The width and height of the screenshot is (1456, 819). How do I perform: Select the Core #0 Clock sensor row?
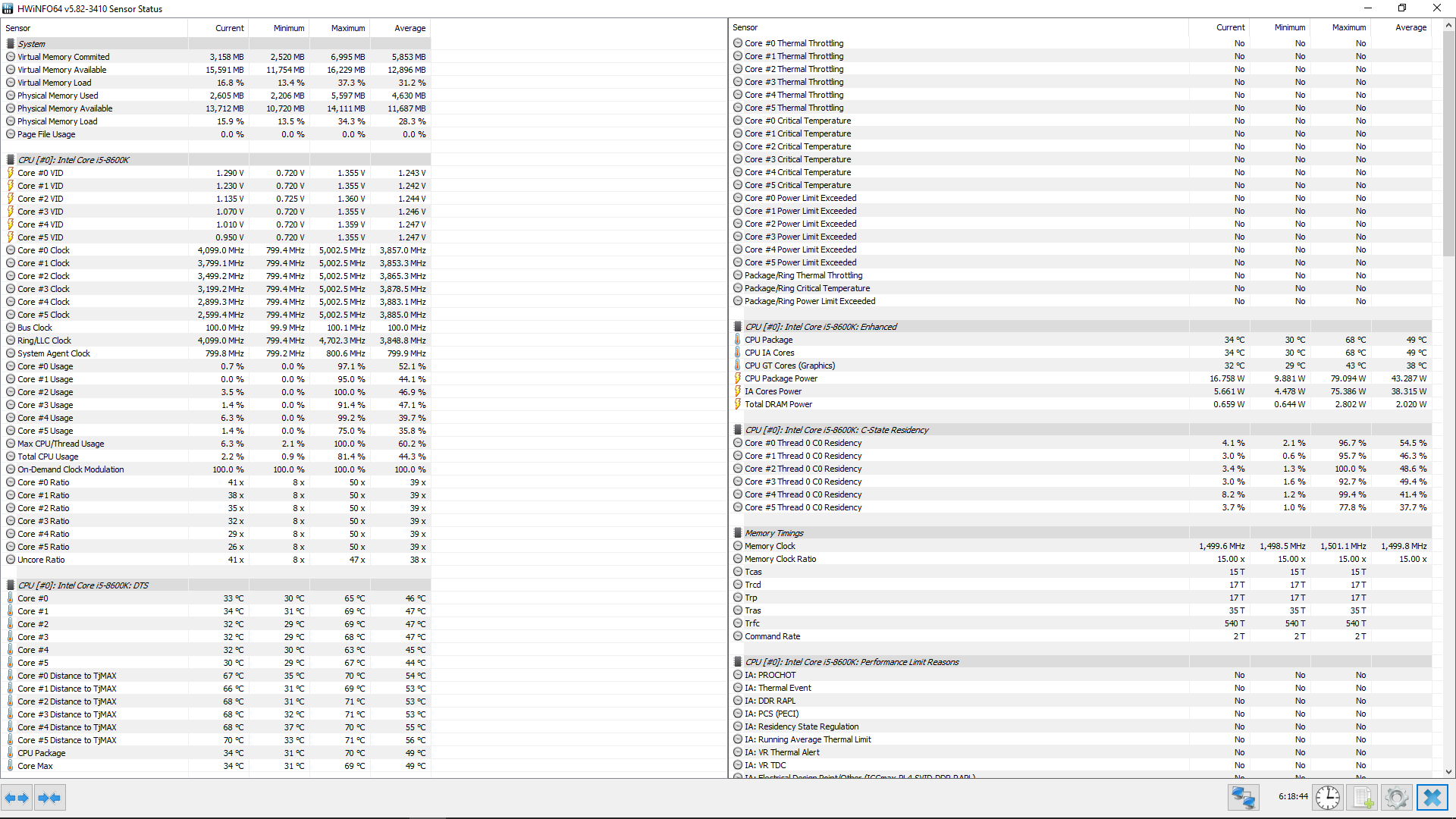tap(43, 250)
